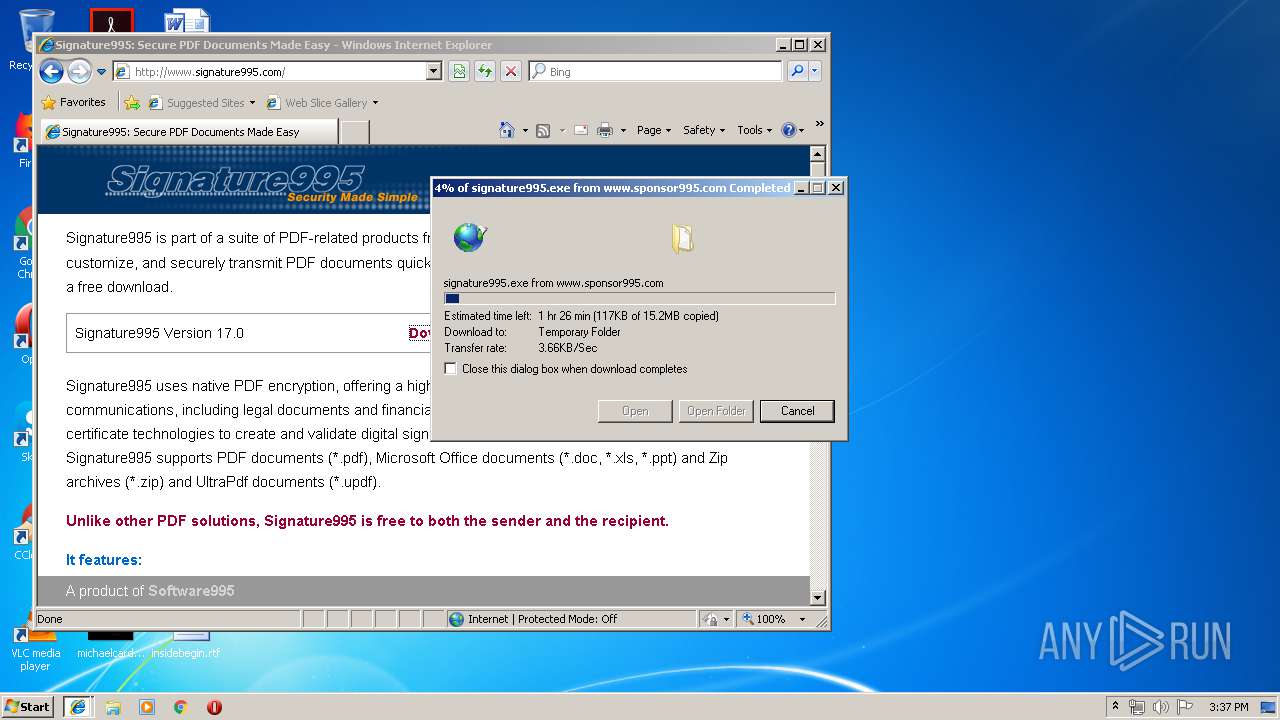Open the Favorites star button

73,102
